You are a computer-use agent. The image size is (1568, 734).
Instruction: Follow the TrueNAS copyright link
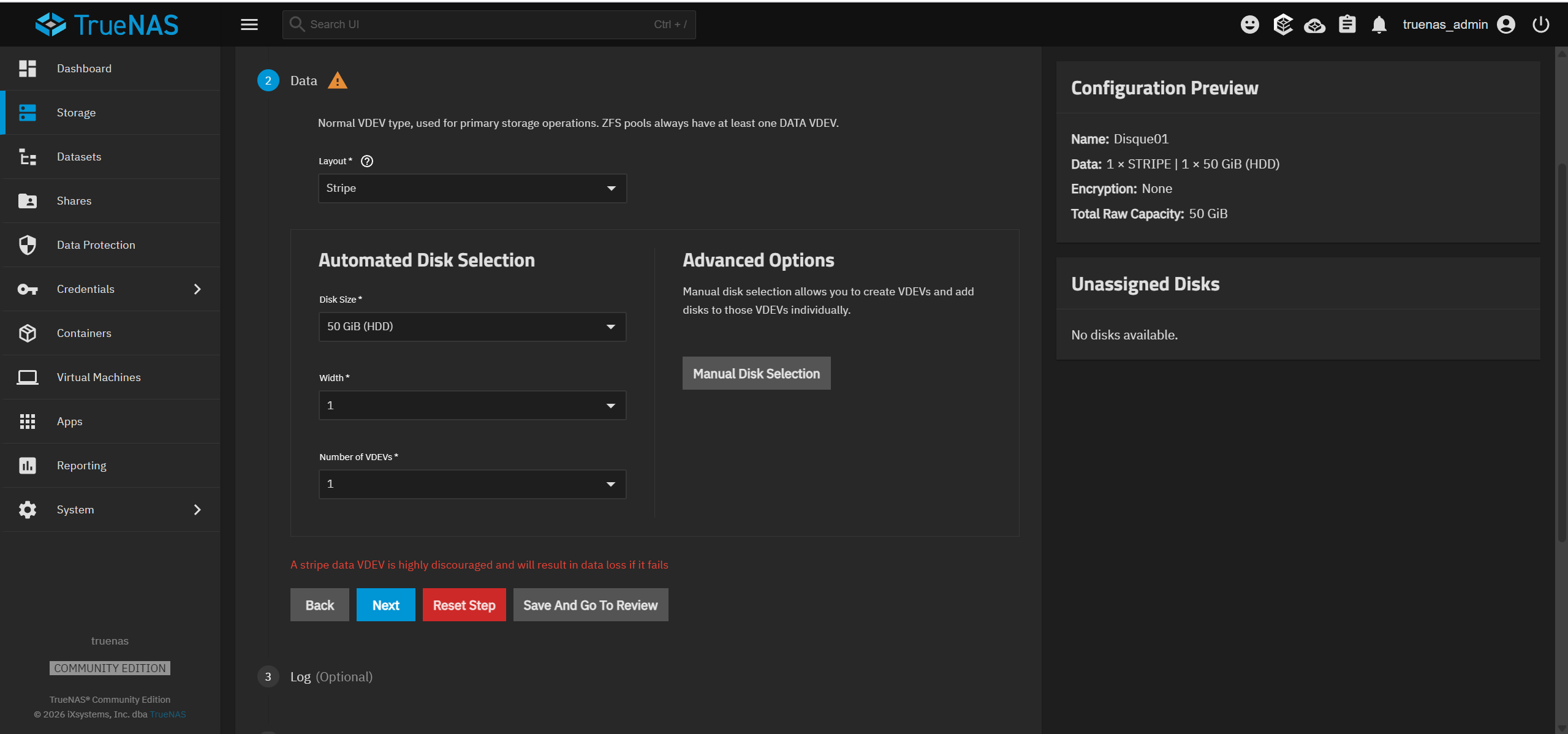click(168, 714)
